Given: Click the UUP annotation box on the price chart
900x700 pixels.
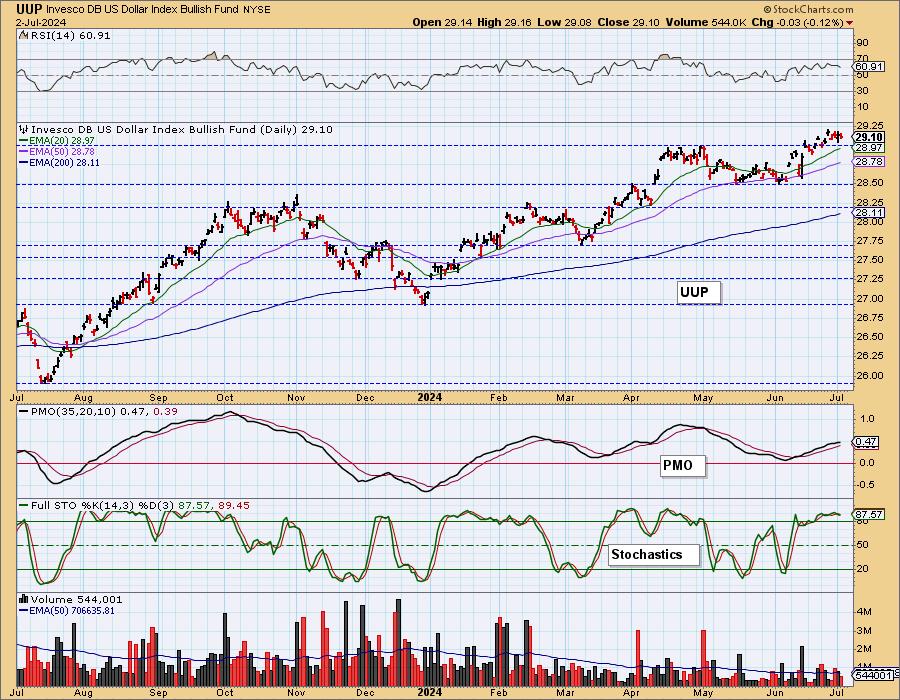Looking at the screenshot, I should 698,292.
